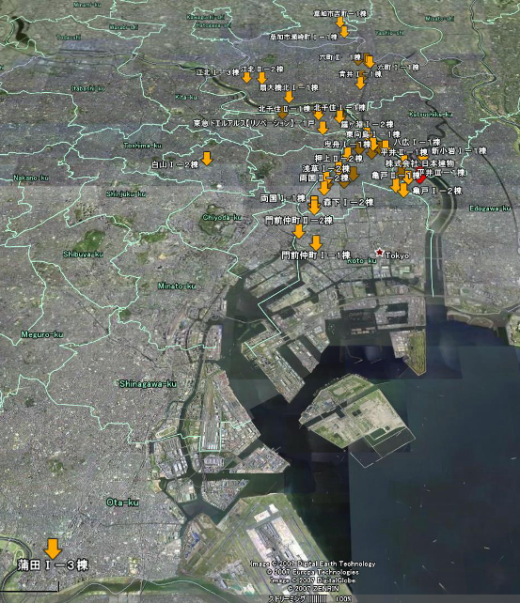Select the 白山Ⅰ-2棟 arrow marker

[207, 158]
